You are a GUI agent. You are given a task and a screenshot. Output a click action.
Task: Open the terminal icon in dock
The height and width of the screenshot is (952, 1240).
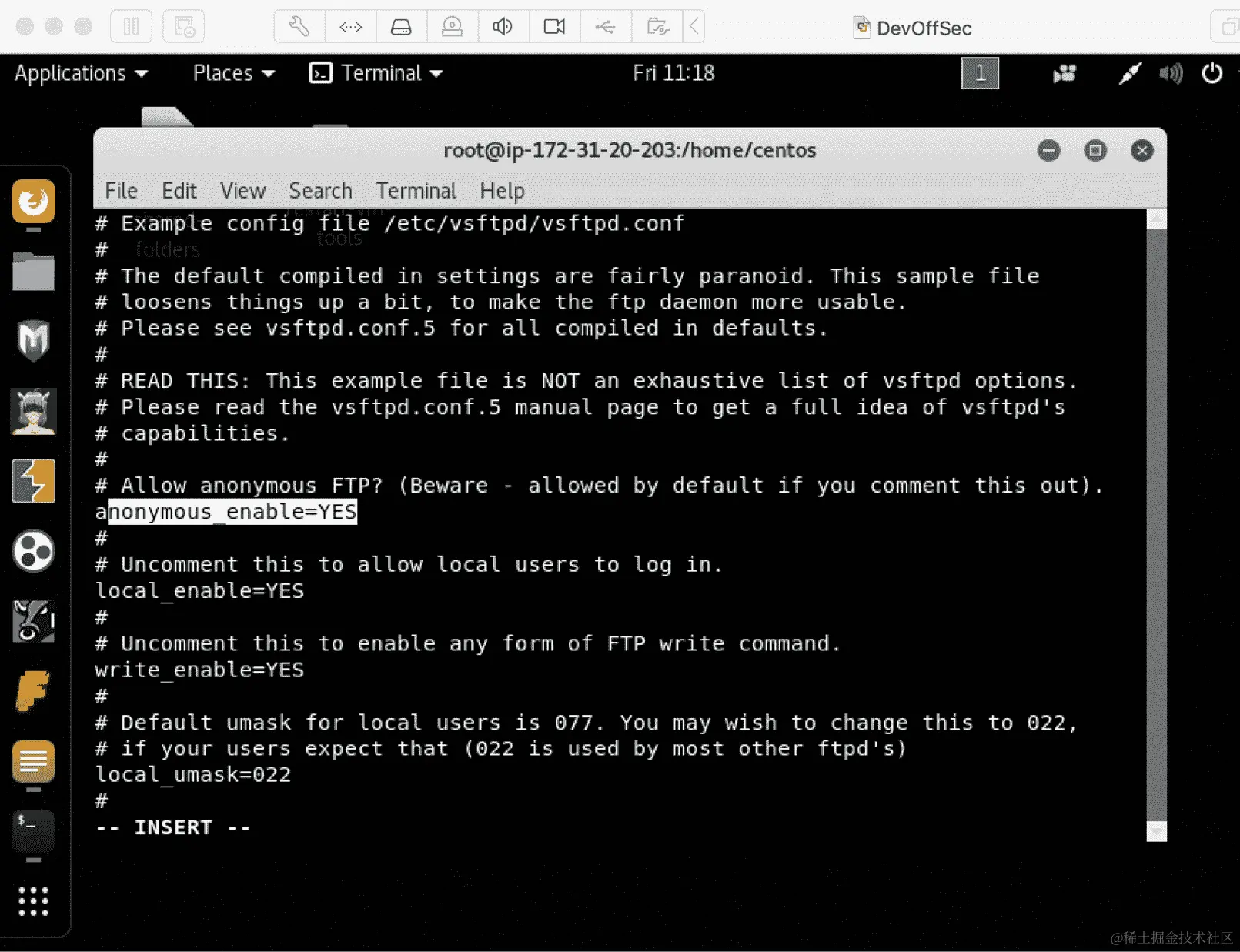coord(33,830)
